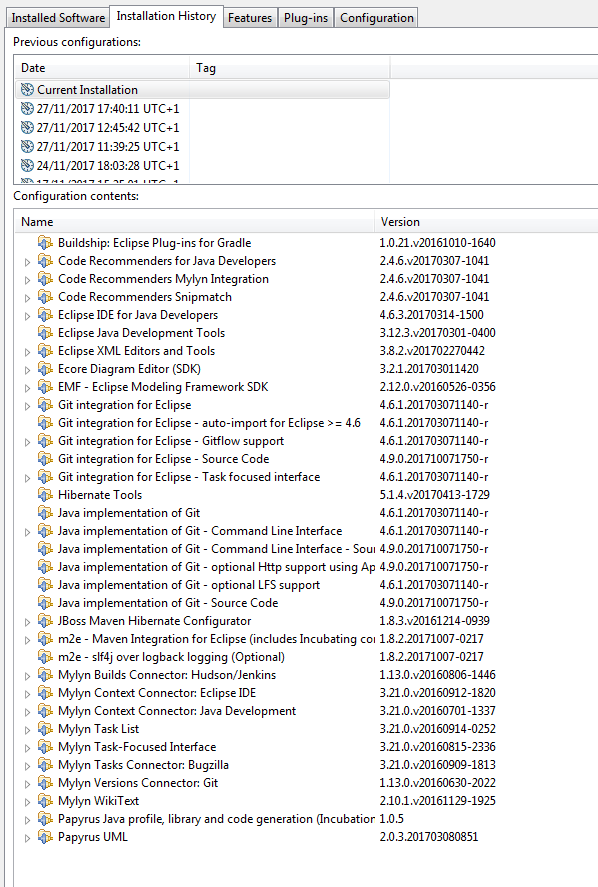Open the Plug-ins tab

click(x=306, y=18)
